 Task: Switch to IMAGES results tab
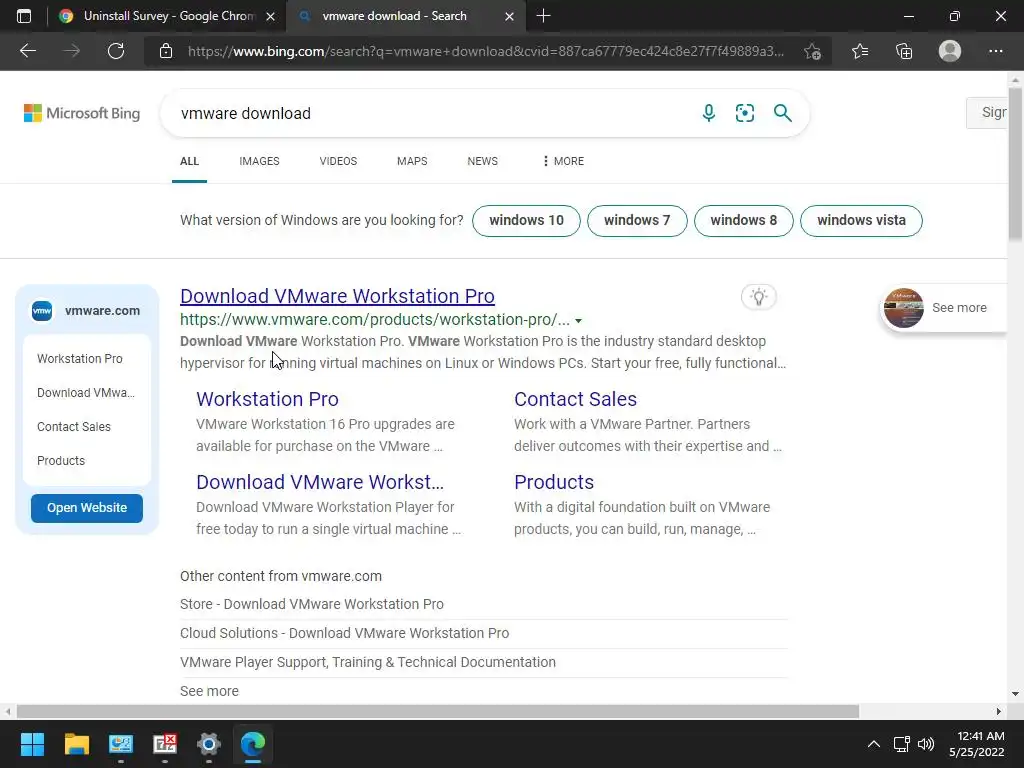[x=259, y=161]
